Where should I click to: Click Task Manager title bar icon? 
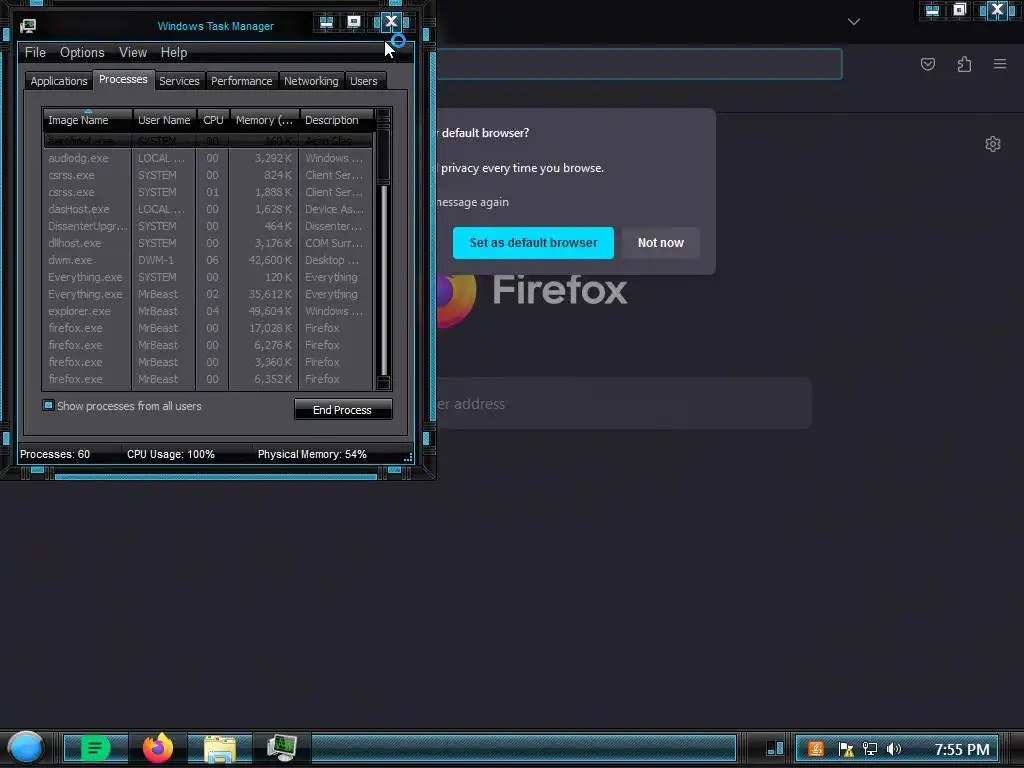point(28,26)
